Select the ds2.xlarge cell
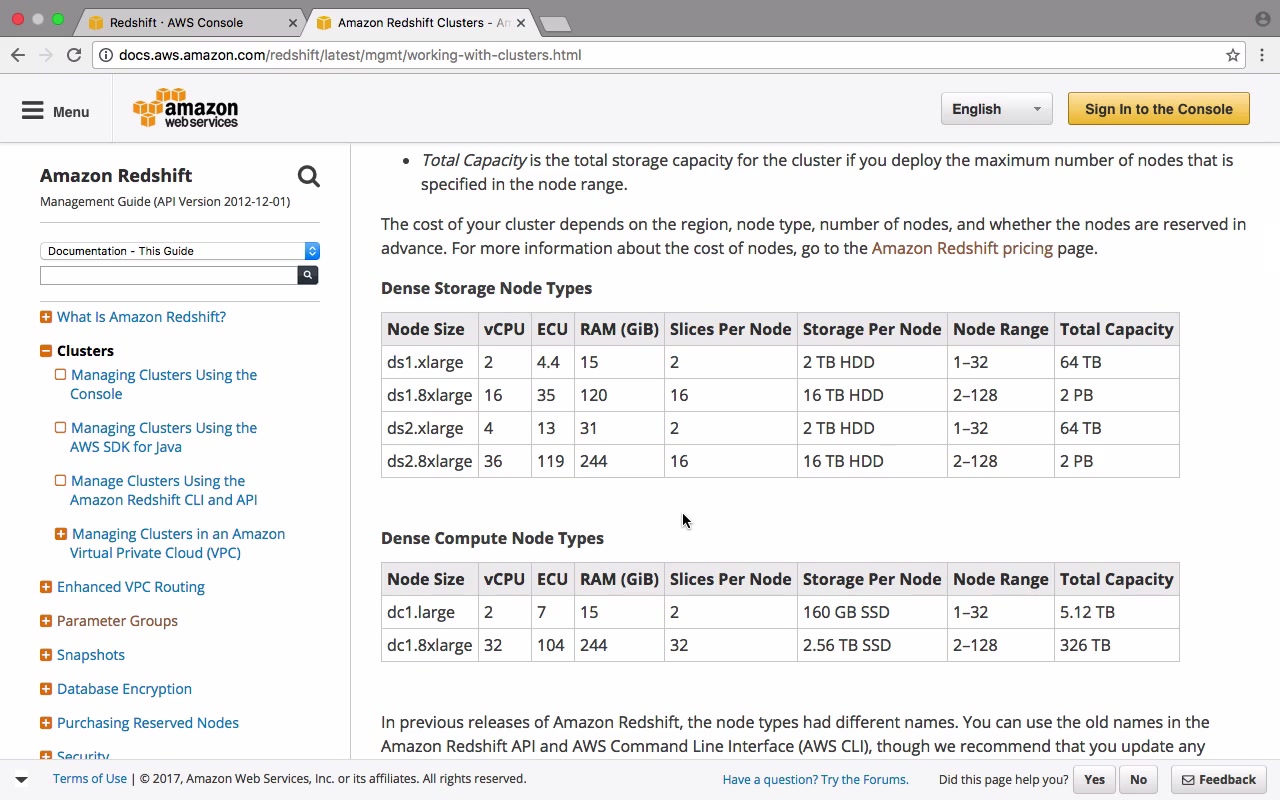The width and height of the screenshot is (1280, 800). click(429, 428)
